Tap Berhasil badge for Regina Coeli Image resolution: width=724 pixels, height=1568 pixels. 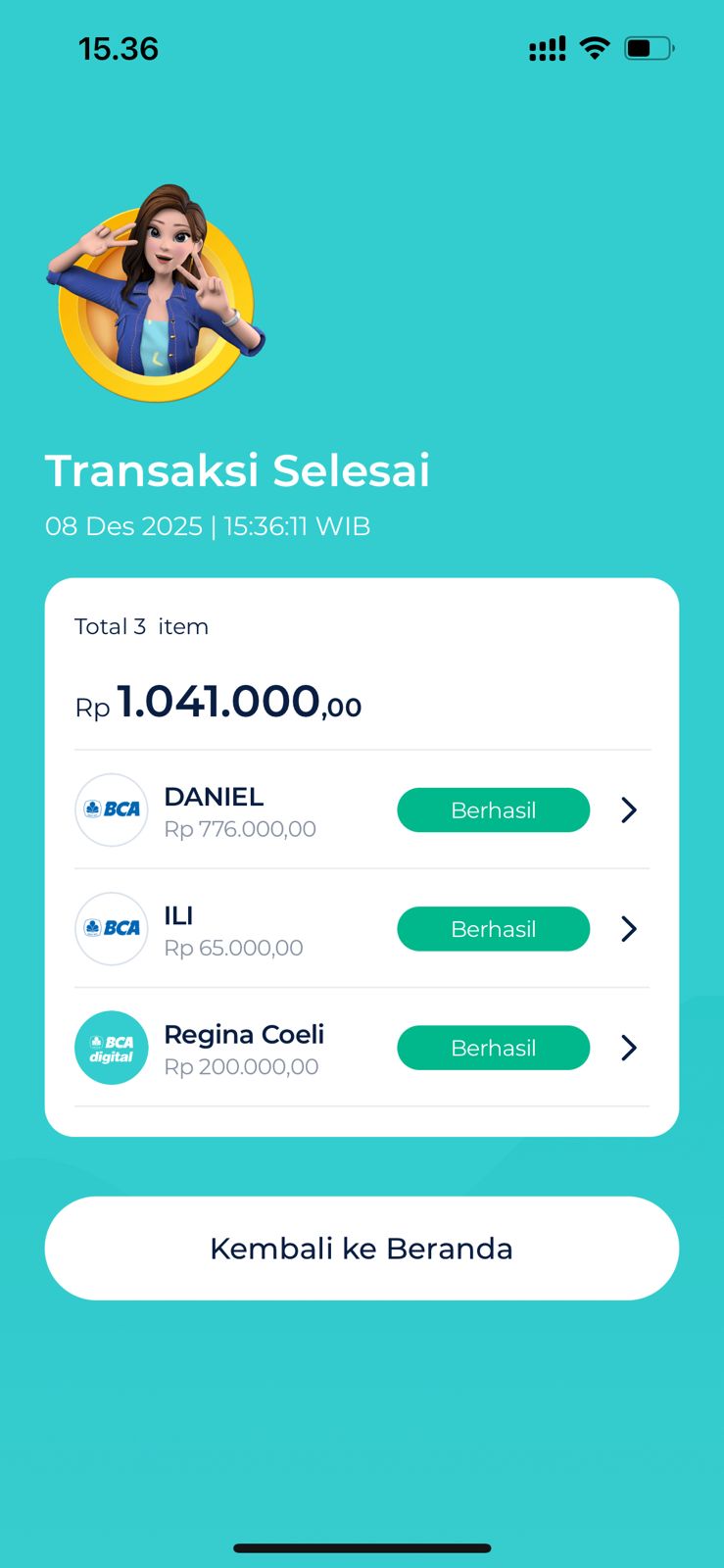coord(493,1048)
